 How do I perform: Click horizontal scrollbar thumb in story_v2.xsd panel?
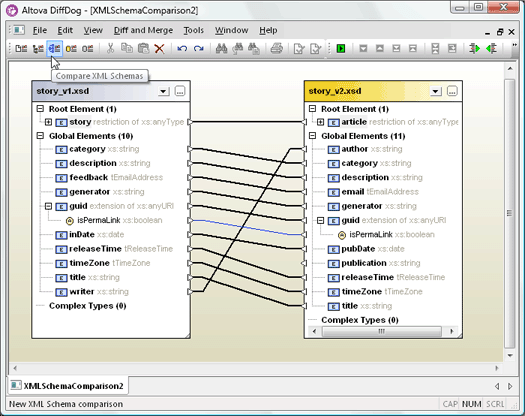point(381,331)
